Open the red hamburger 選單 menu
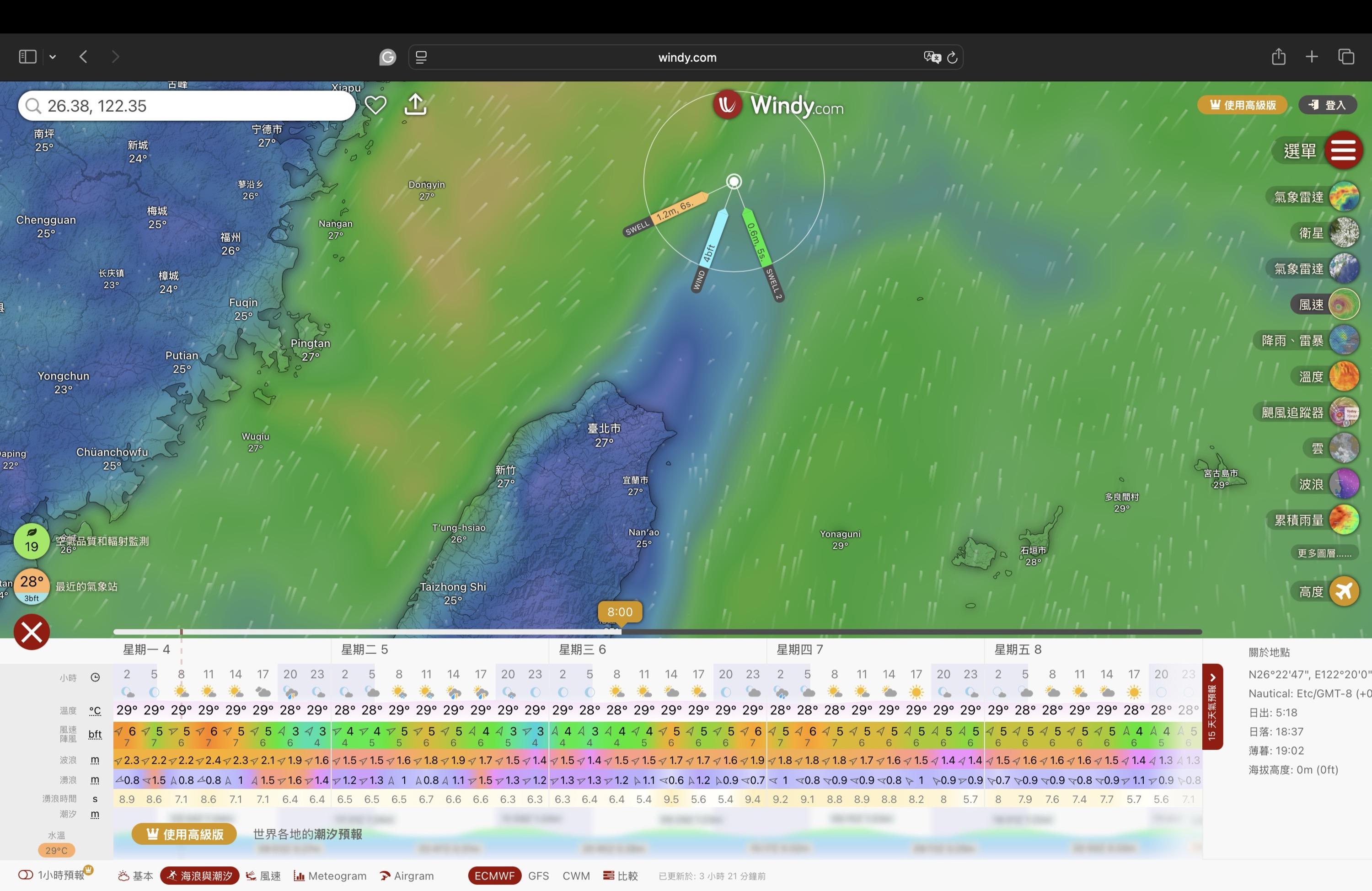This screenshot has width=1372, height=891. (x=1343, y=150)
